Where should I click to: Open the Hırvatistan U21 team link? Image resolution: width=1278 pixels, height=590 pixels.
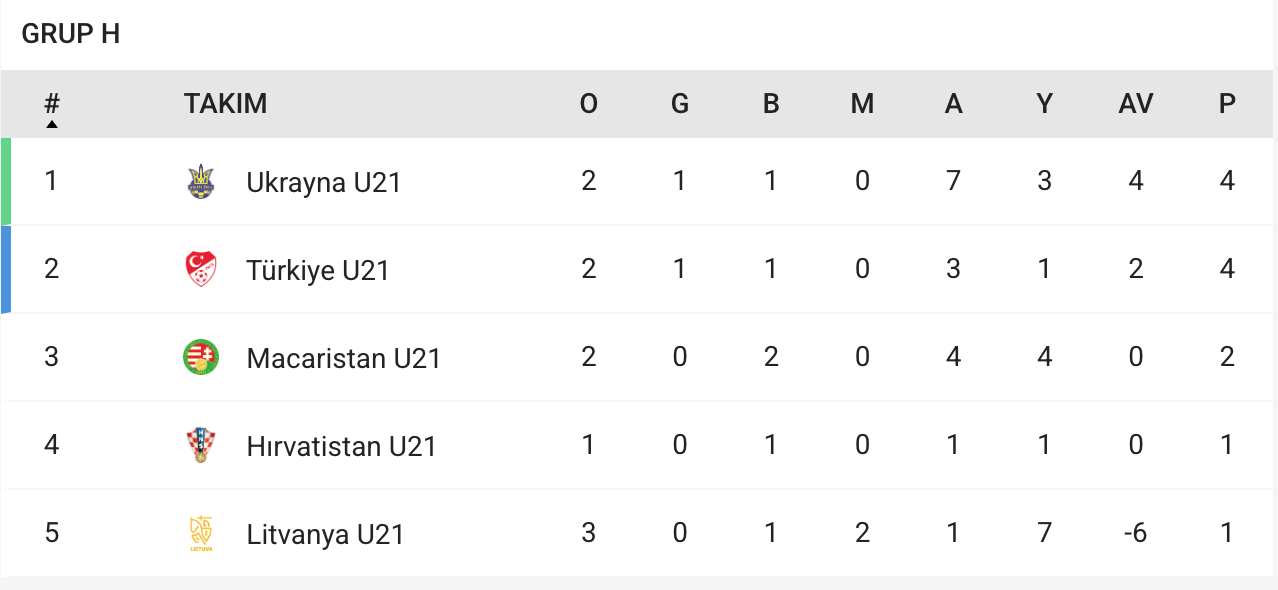point(341,446)
